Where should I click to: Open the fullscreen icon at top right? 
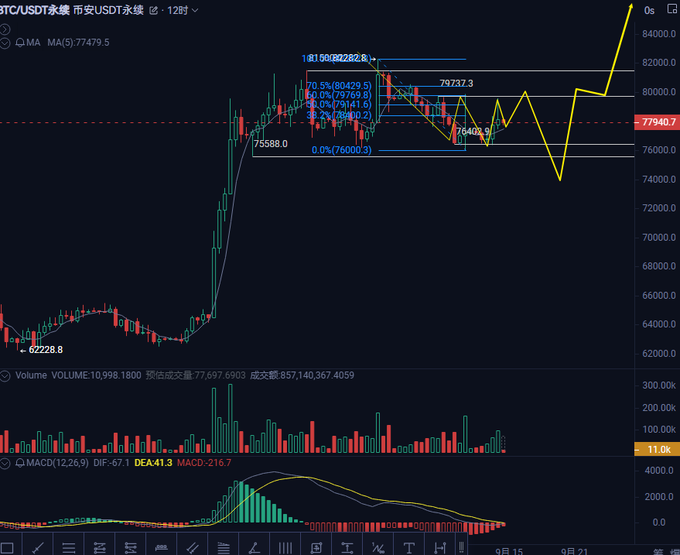click(x=673, y=10)
